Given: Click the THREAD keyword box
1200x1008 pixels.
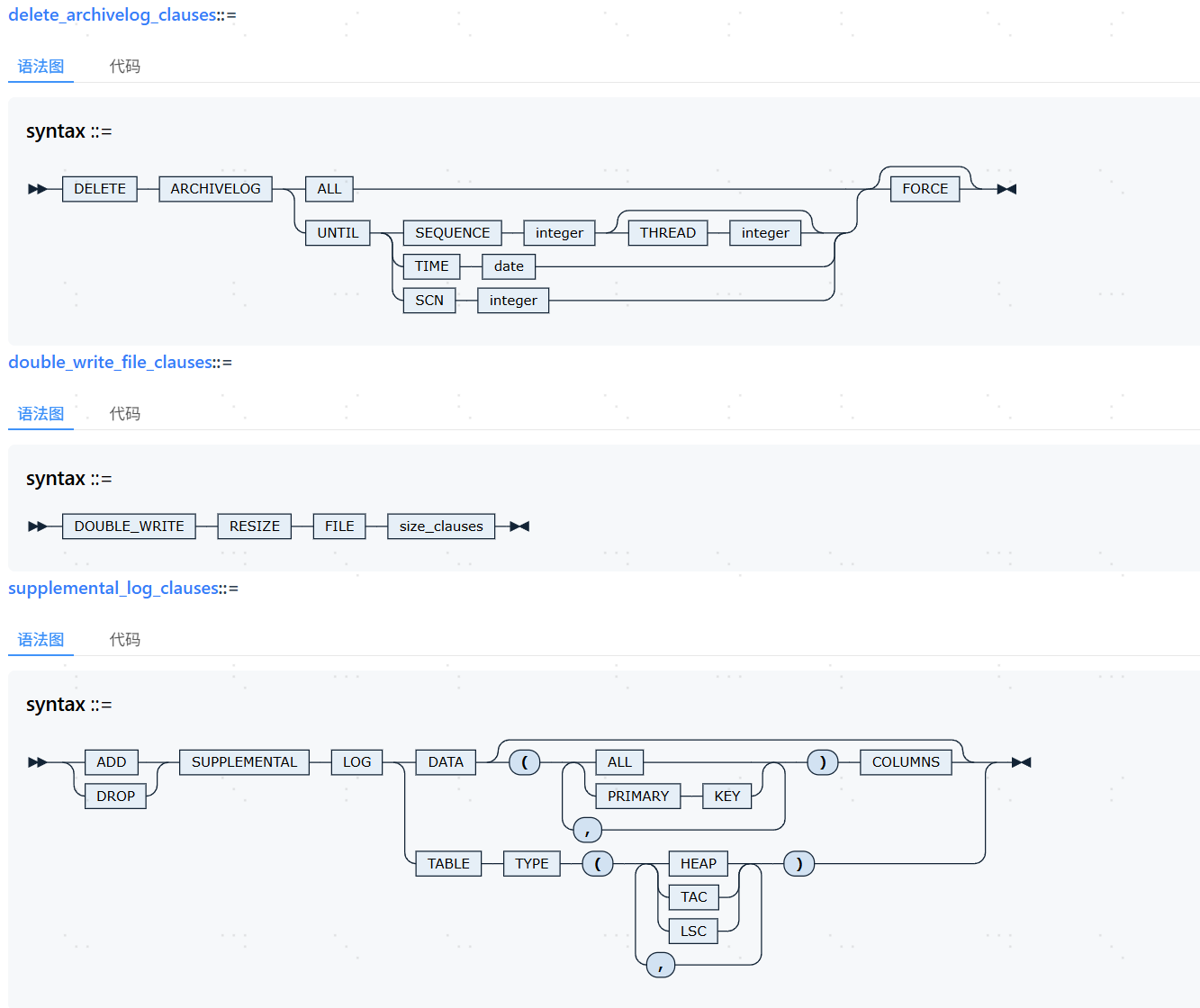Looking at the screenshot, I should point(668,233).
